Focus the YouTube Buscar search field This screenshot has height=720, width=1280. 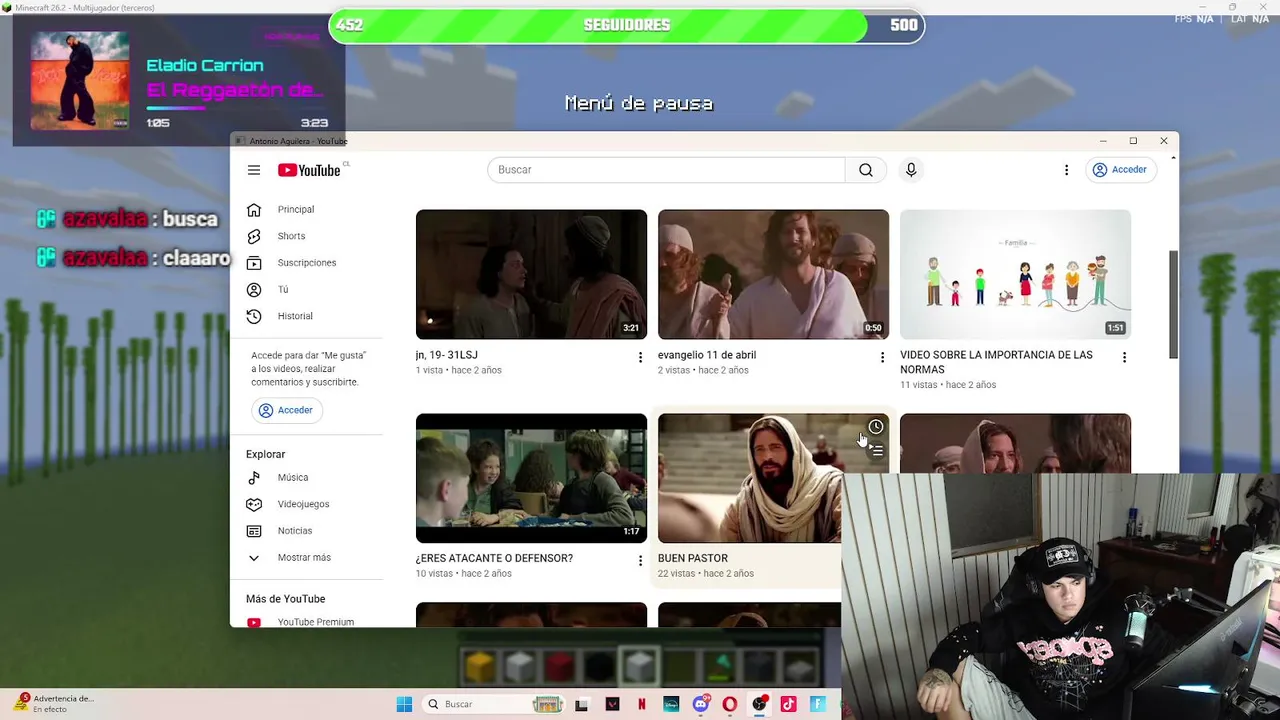[666, 170]
